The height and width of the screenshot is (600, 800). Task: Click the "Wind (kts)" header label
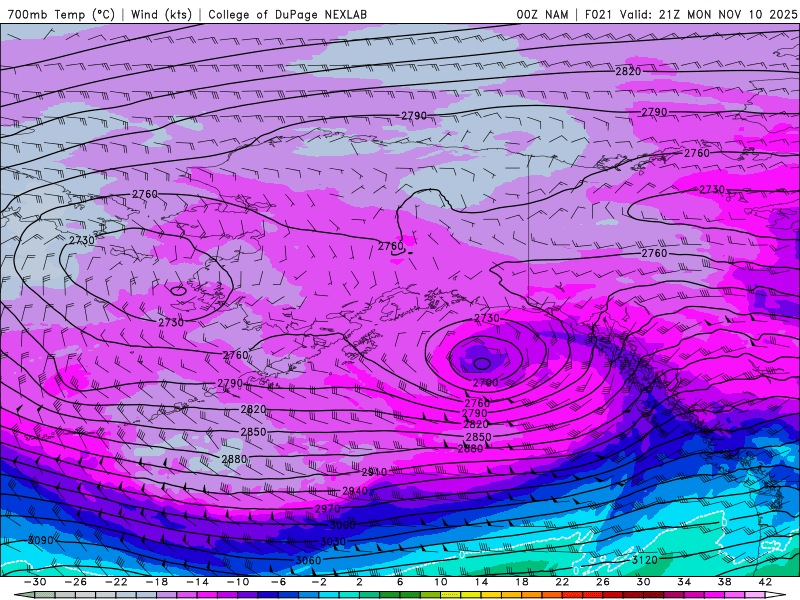click(161, 14)
